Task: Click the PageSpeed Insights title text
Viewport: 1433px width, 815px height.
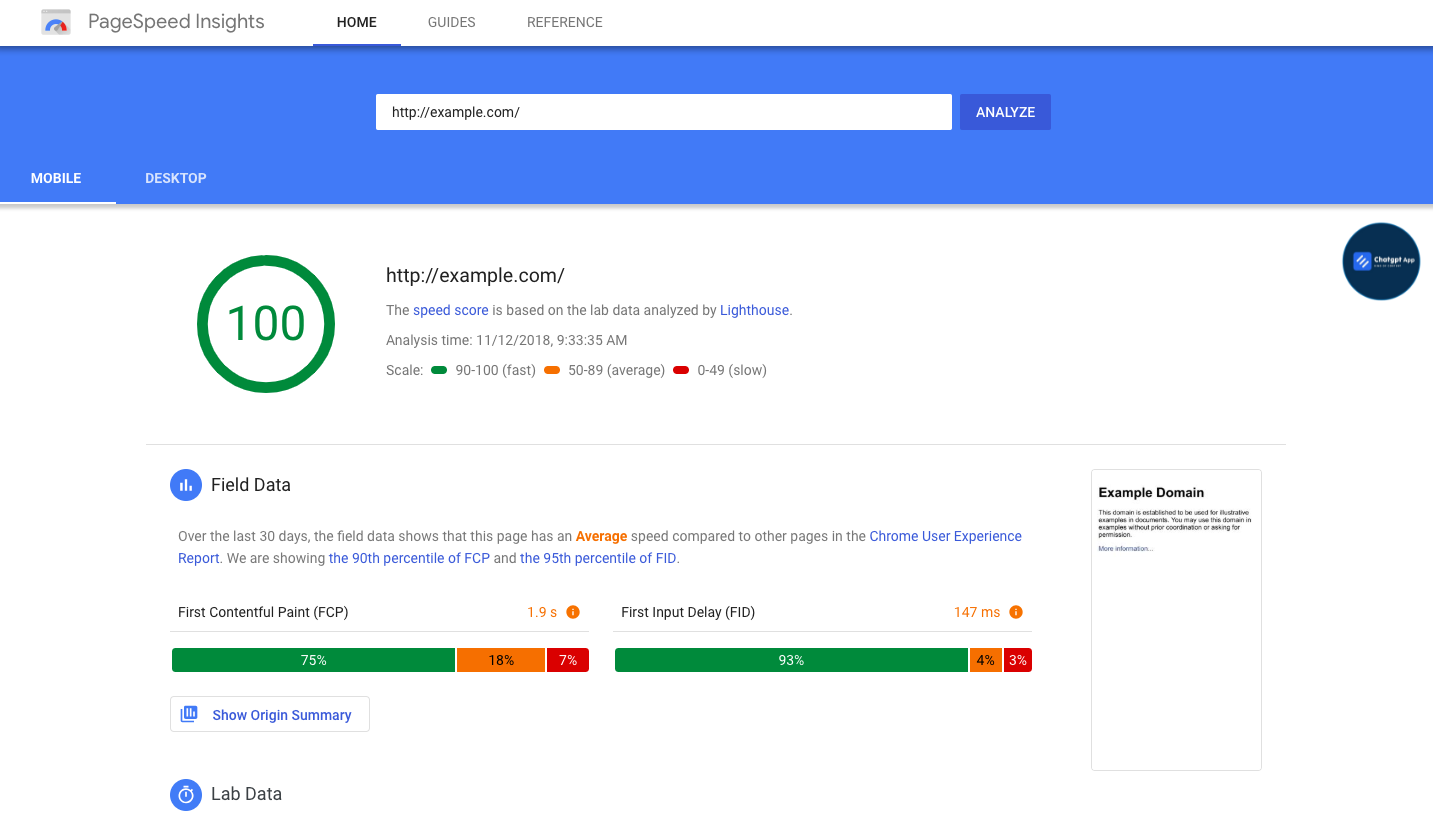Action: [x=176, y=22]
